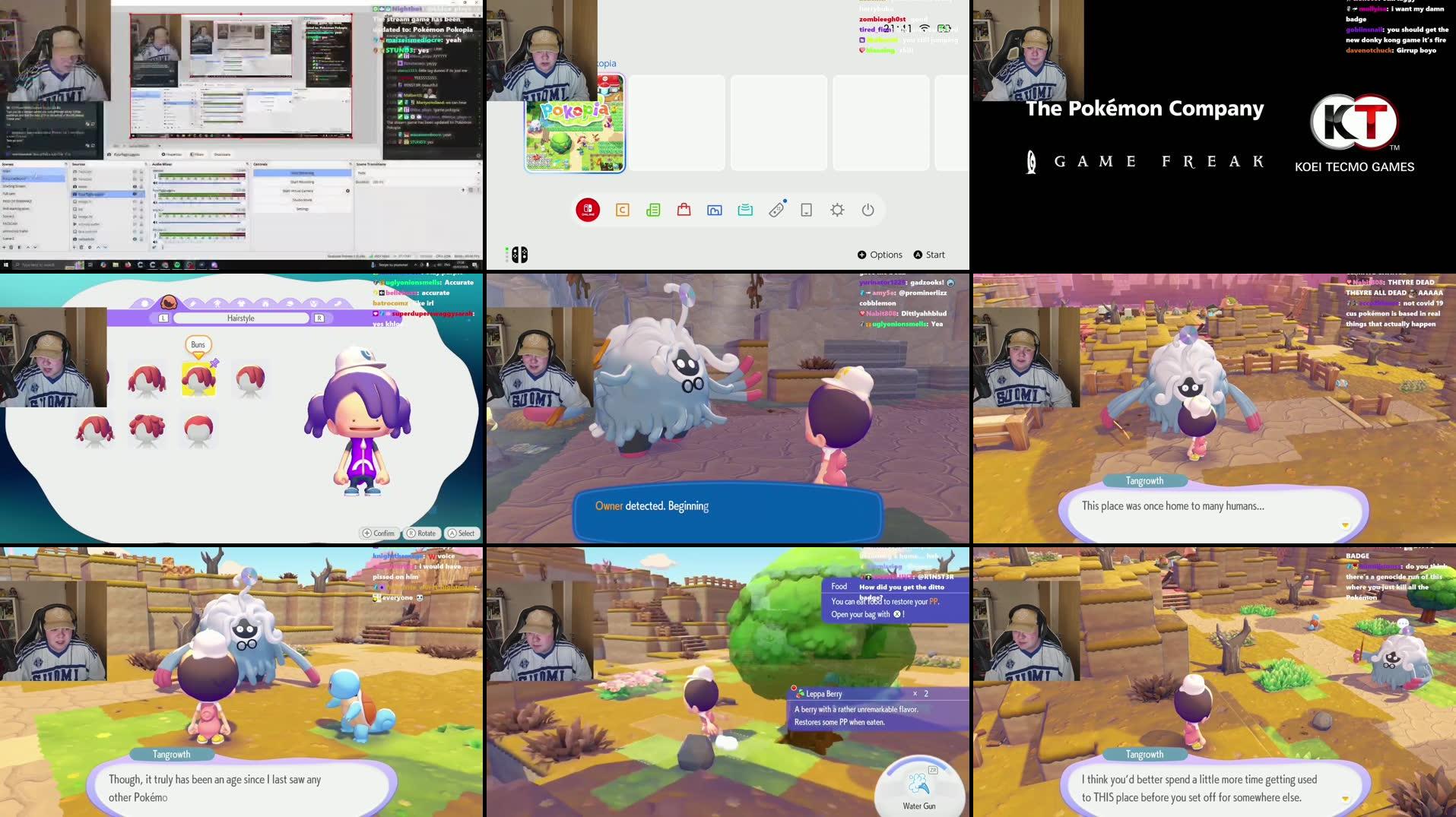Click Start Streaming in OBS Controls panel
This screenshot has height=817, width=1456.
click(x=303, y=173)
